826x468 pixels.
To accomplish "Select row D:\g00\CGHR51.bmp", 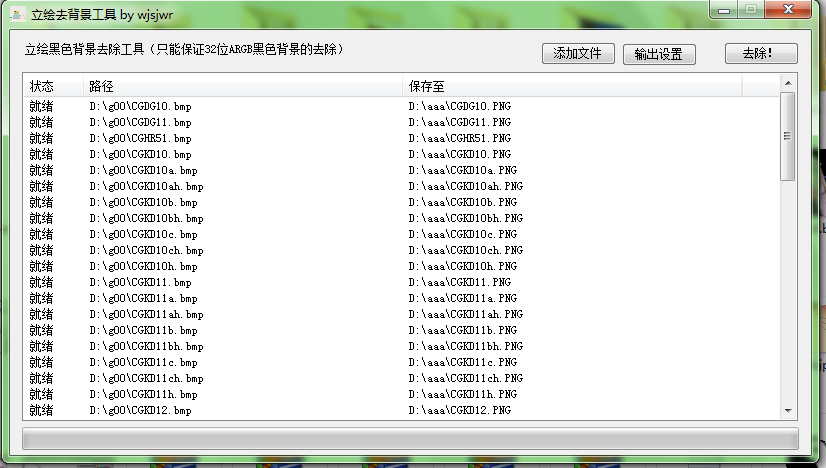I will [401, 138].
